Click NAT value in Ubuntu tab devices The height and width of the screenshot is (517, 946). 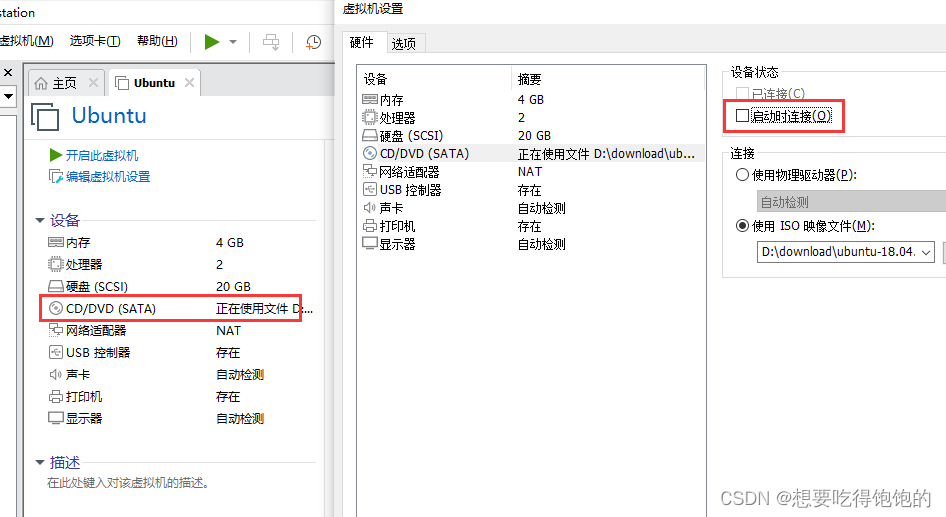click(228, 331)
